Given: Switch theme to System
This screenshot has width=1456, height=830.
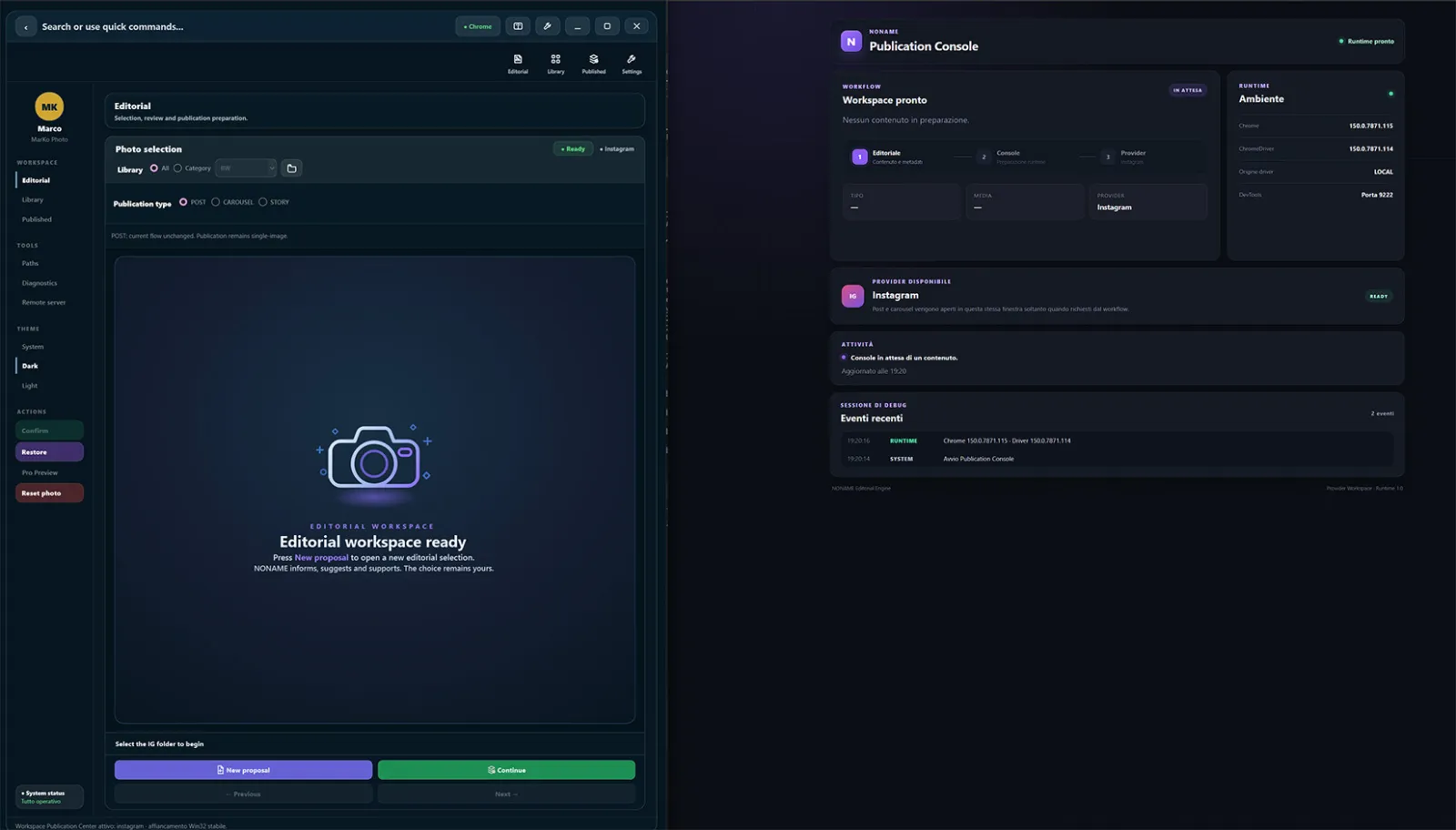Looking at the screenshot, I should click(33, 347).
